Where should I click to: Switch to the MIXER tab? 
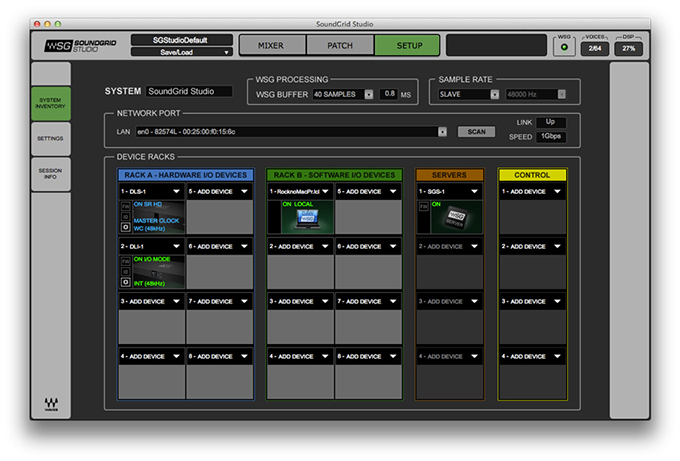pos(272,46)
